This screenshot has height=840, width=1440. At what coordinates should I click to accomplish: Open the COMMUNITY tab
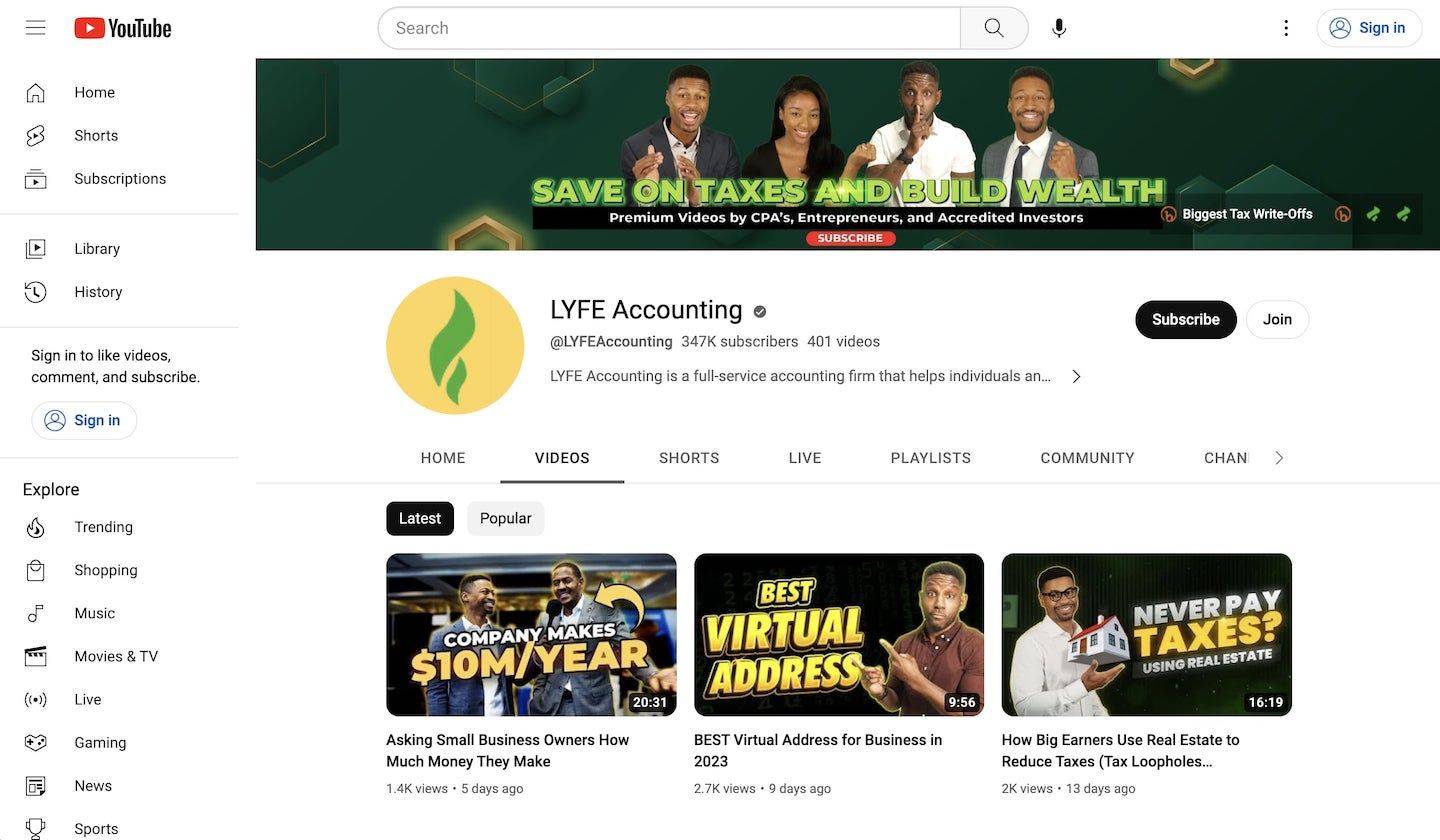tap(1087, 457)
